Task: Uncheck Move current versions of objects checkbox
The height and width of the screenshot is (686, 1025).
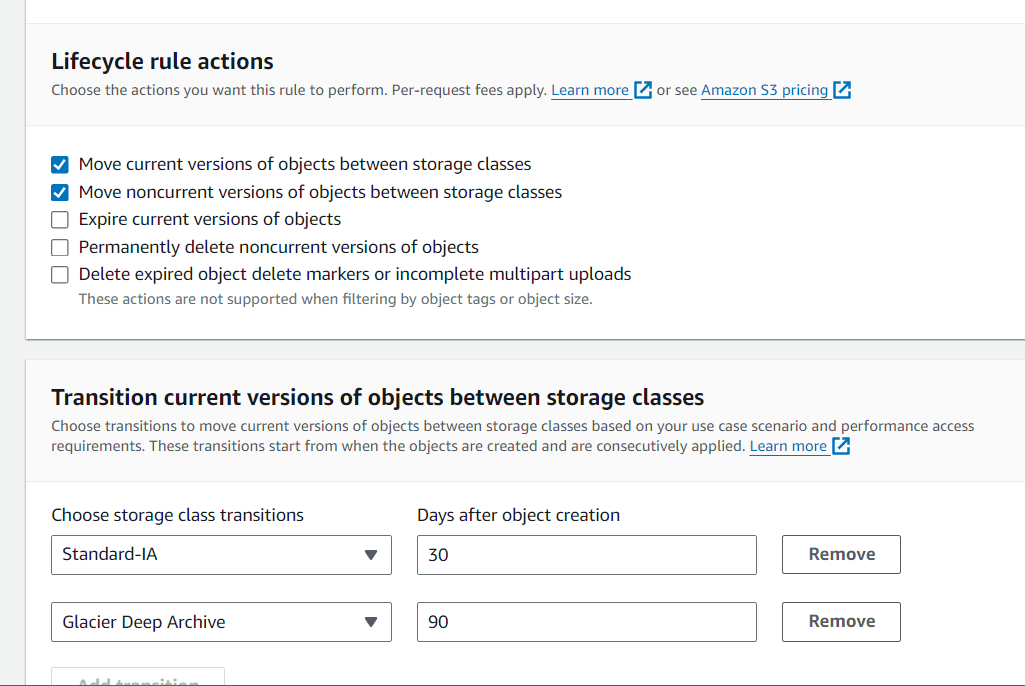Action: point(59,164)
